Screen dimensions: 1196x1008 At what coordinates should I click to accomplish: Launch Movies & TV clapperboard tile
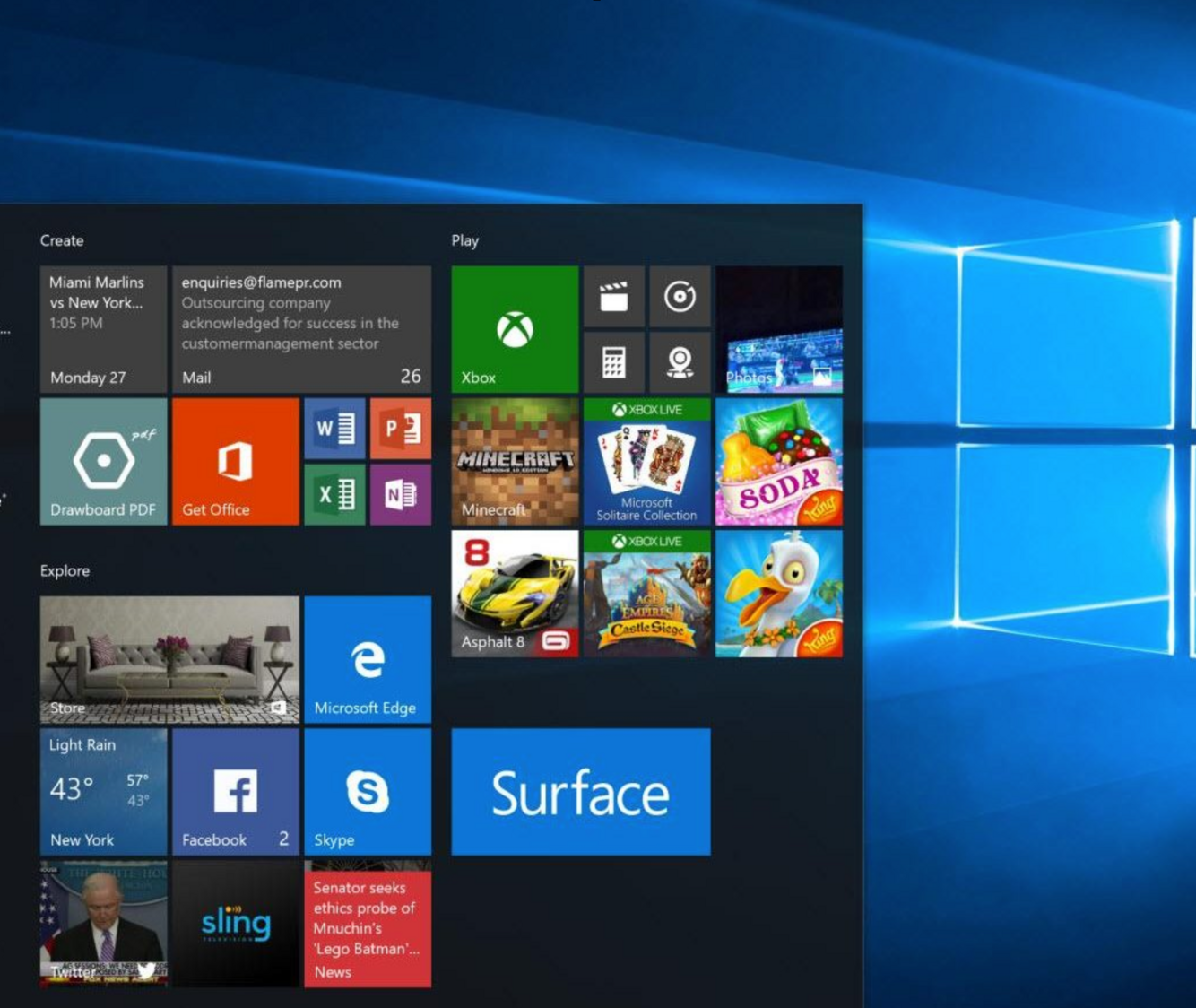pos(614,296)
